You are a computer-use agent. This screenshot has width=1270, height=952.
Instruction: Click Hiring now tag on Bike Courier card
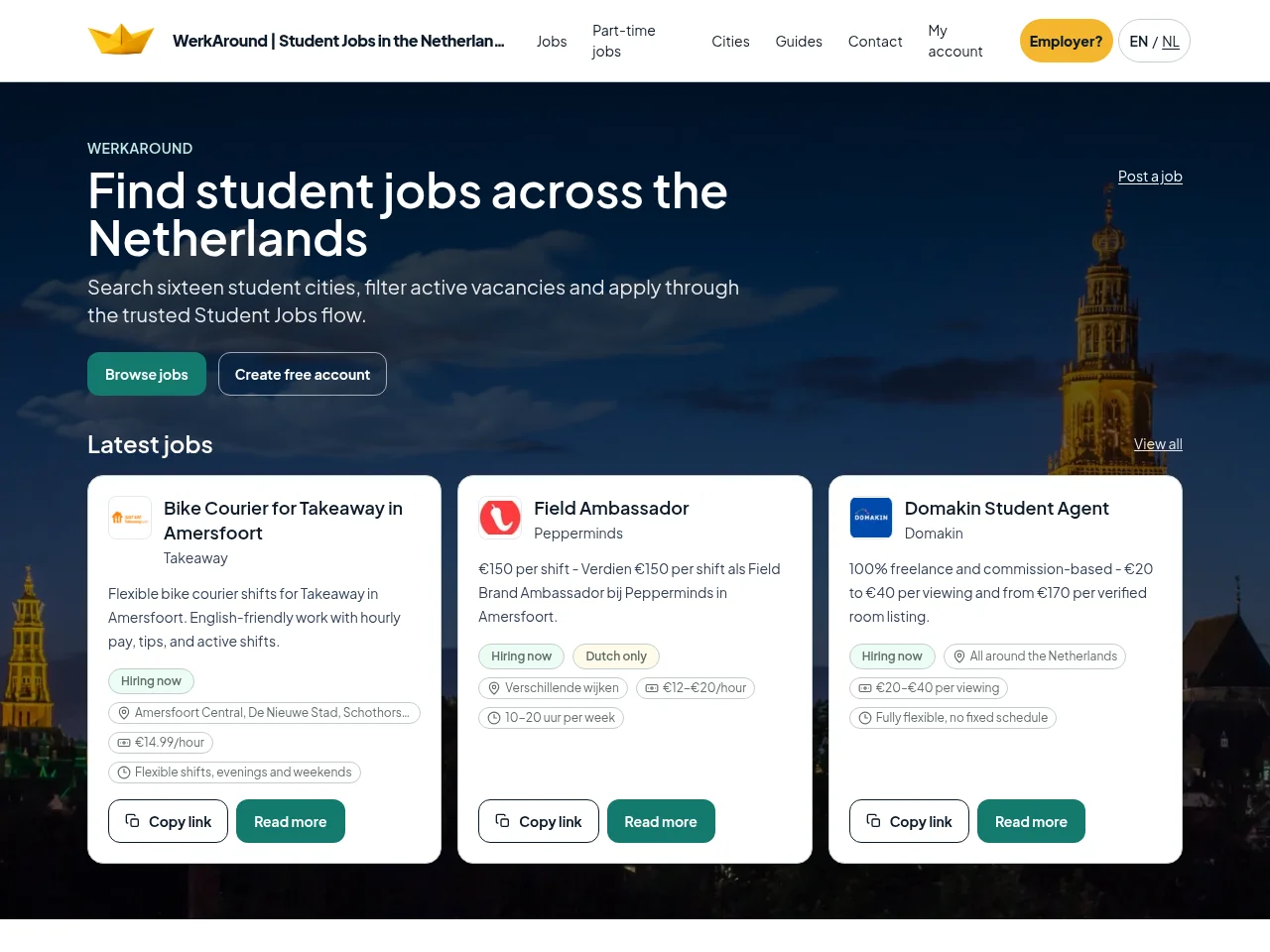[151, 681]
